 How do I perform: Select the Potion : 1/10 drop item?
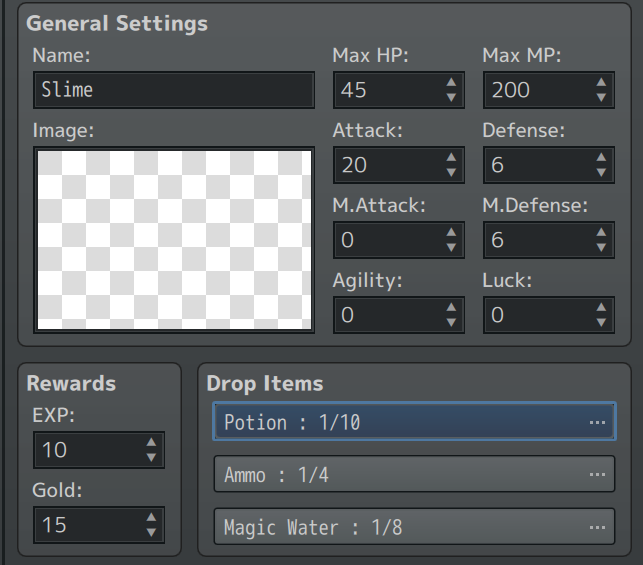coord(414,421)
